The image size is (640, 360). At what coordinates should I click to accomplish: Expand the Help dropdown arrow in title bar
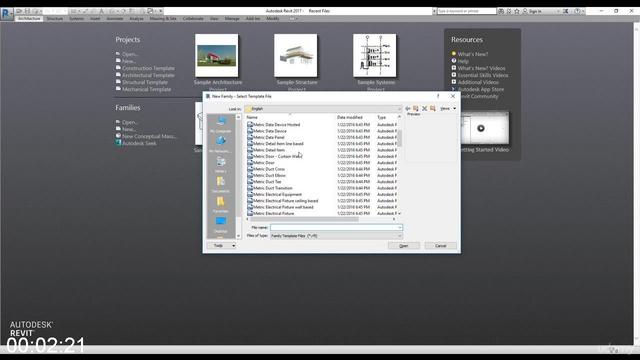pos(583,11)
